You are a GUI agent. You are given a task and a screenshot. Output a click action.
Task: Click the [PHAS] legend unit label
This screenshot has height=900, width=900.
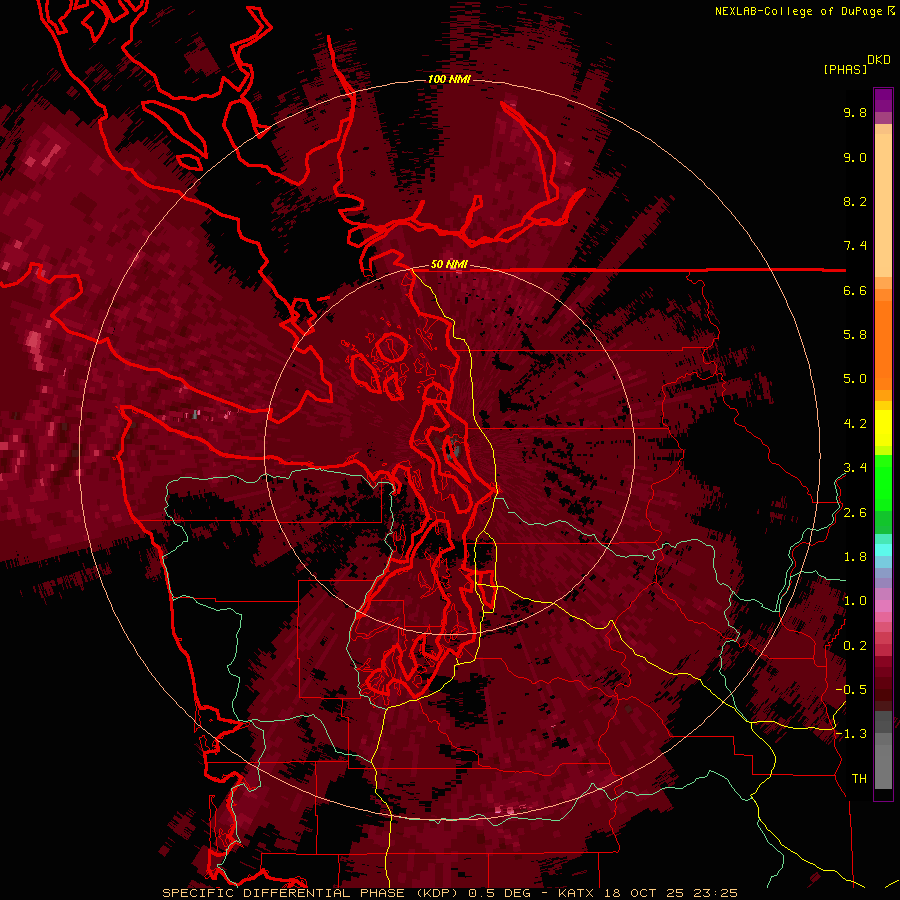coord(845,69)
